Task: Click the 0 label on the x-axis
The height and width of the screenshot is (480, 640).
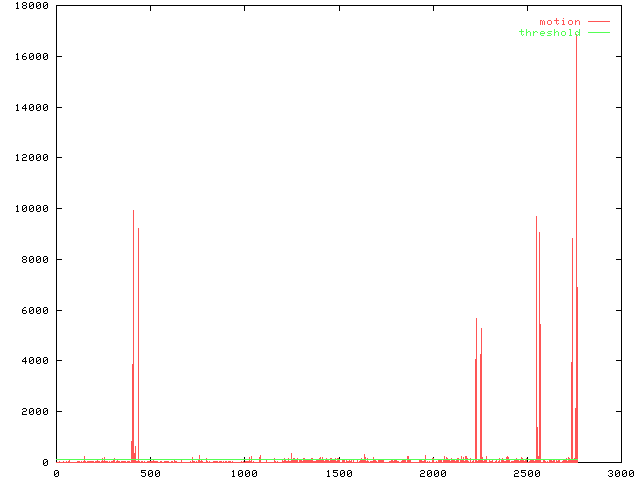Action: (56, 474)
